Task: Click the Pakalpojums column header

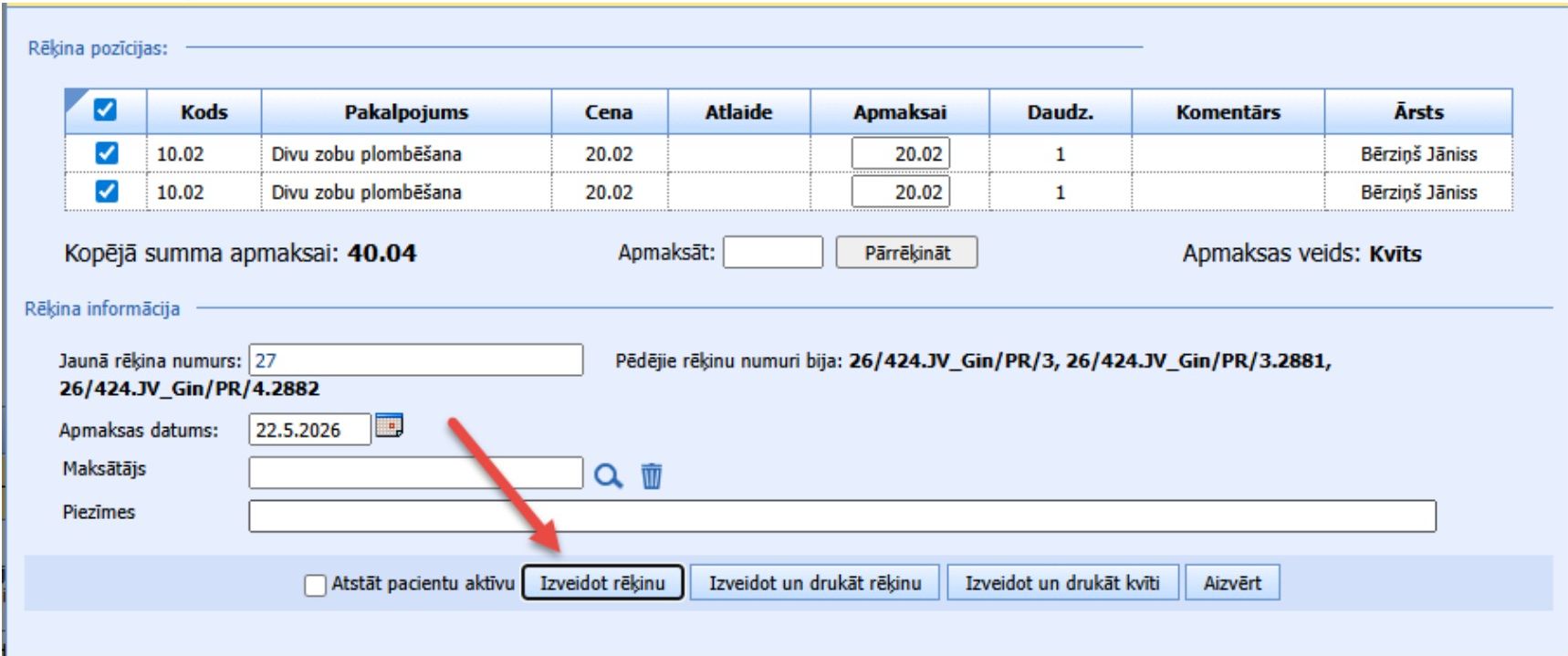Action: 406,112
